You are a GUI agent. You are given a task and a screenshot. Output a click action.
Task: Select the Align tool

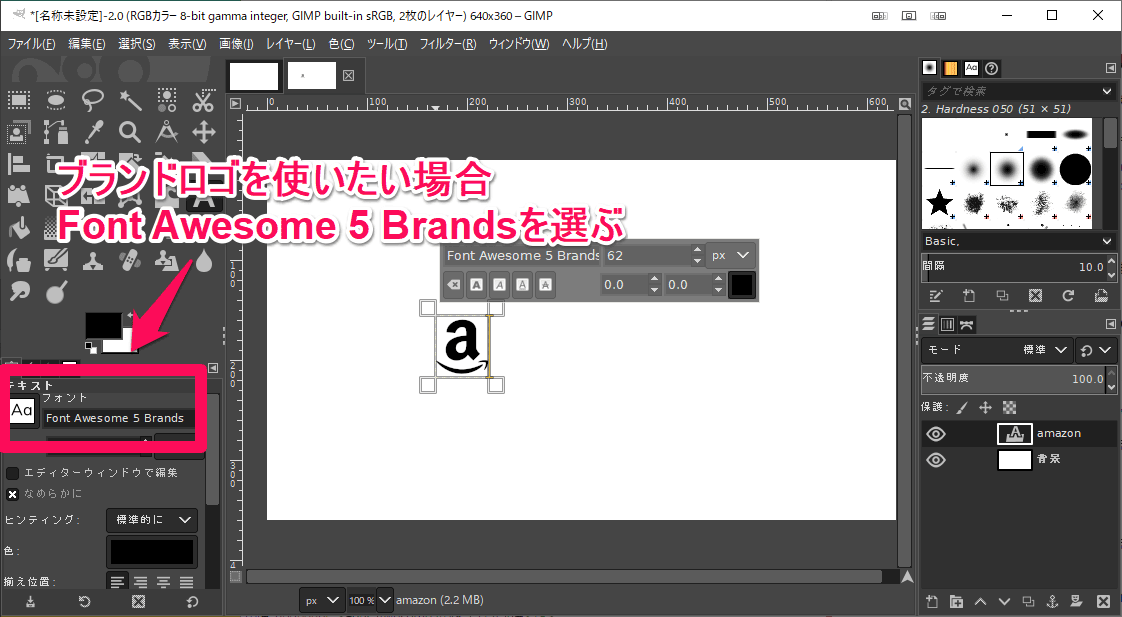pyautogui.click(x=19, y=164)
